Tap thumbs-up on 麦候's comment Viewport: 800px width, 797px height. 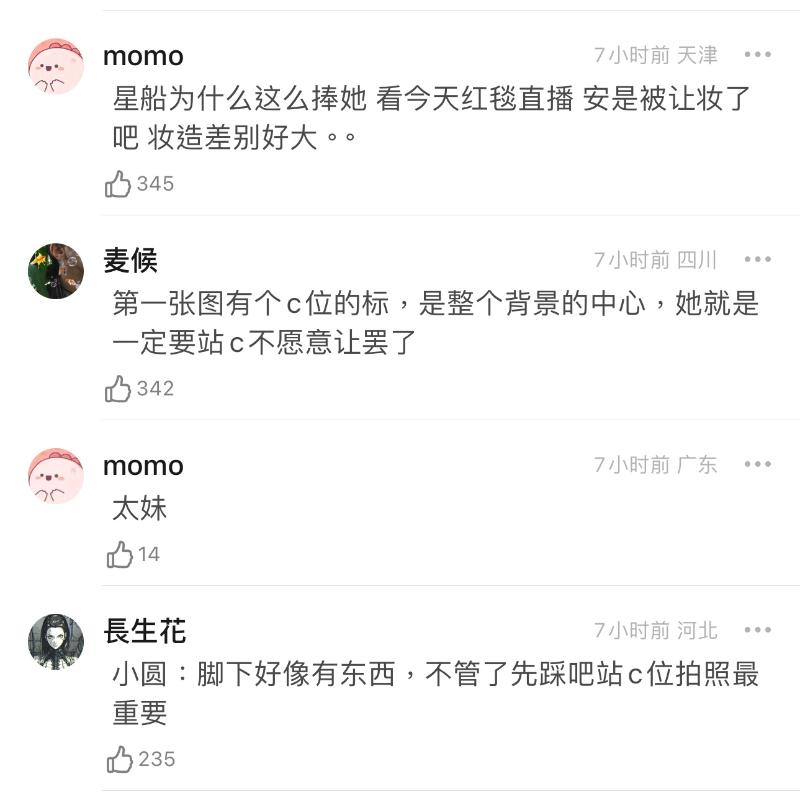tap(119, 389)
